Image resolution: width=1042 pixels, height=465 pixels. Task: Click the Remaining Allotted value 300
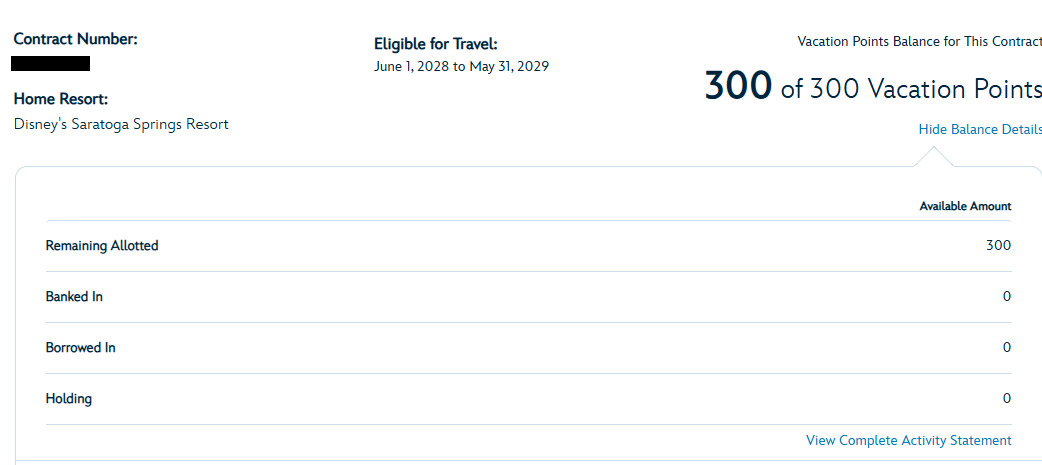[998, 246]
